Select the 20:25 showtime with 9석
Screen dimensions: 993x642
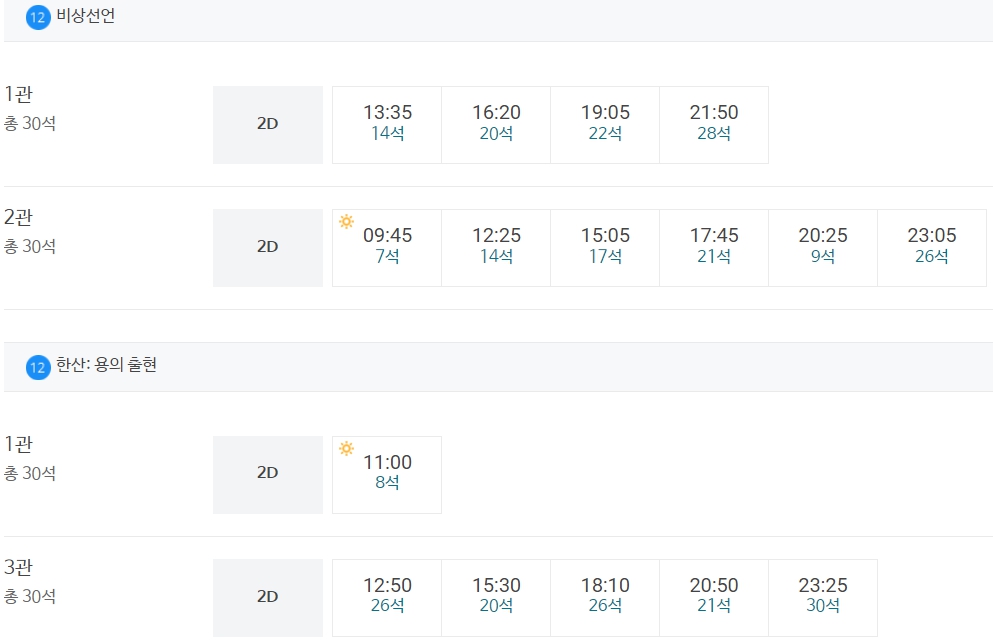point(823,248)
